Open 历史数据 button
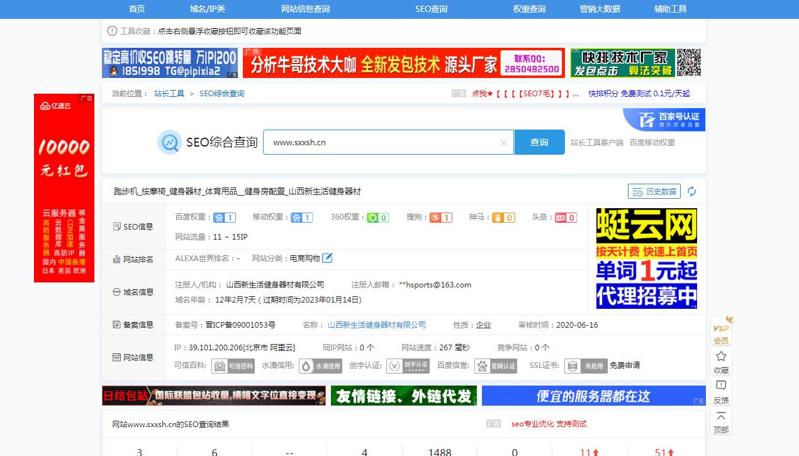Viewport: 799px width, 456px height. click(654, 192)
